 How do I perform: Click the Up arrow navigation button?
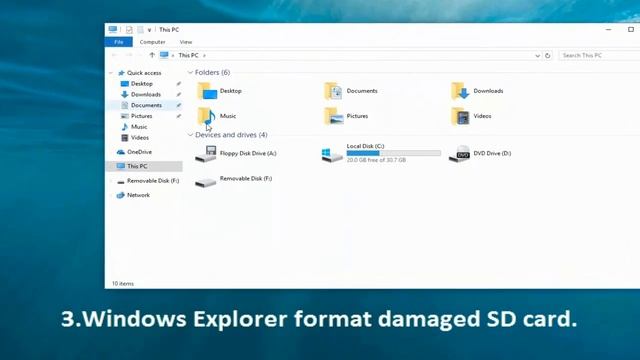[x=152, y=55]
